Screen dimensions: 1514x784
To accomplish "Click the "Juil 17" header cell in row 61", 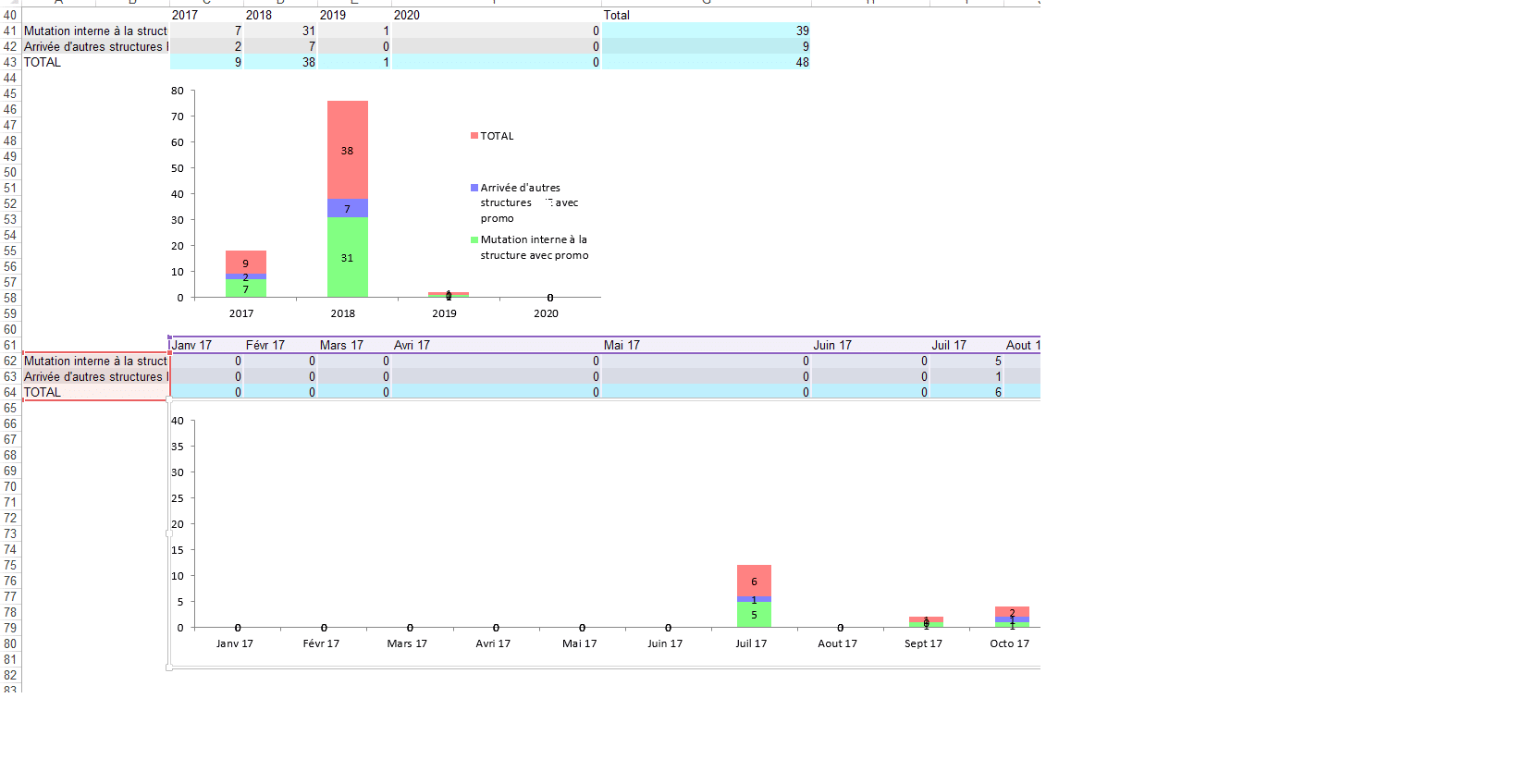I will pos(948,345).
